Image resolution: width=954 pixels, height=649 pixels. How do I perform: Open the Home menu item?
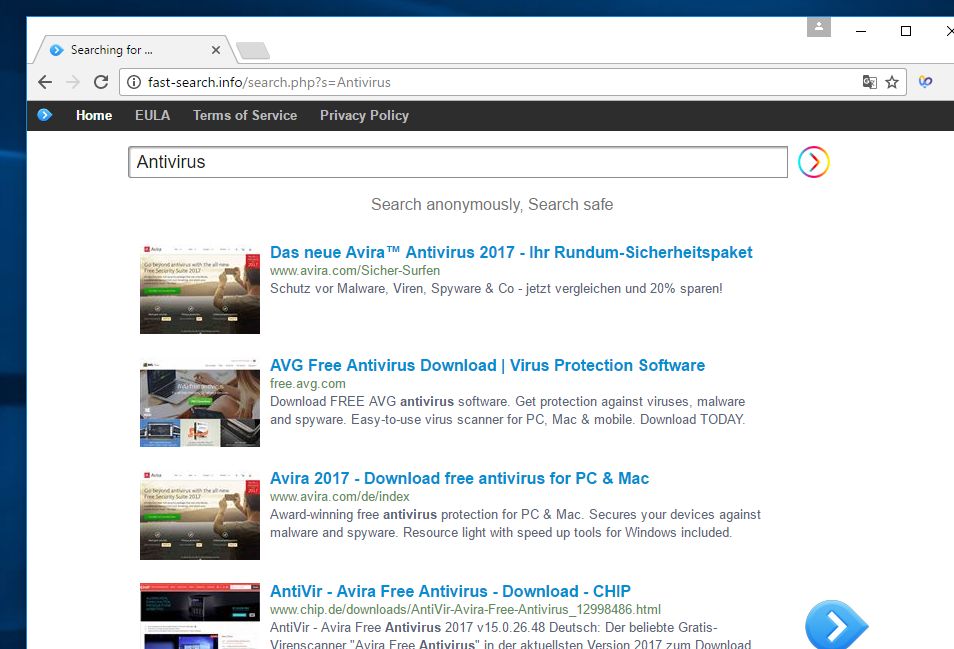(94, 116)
